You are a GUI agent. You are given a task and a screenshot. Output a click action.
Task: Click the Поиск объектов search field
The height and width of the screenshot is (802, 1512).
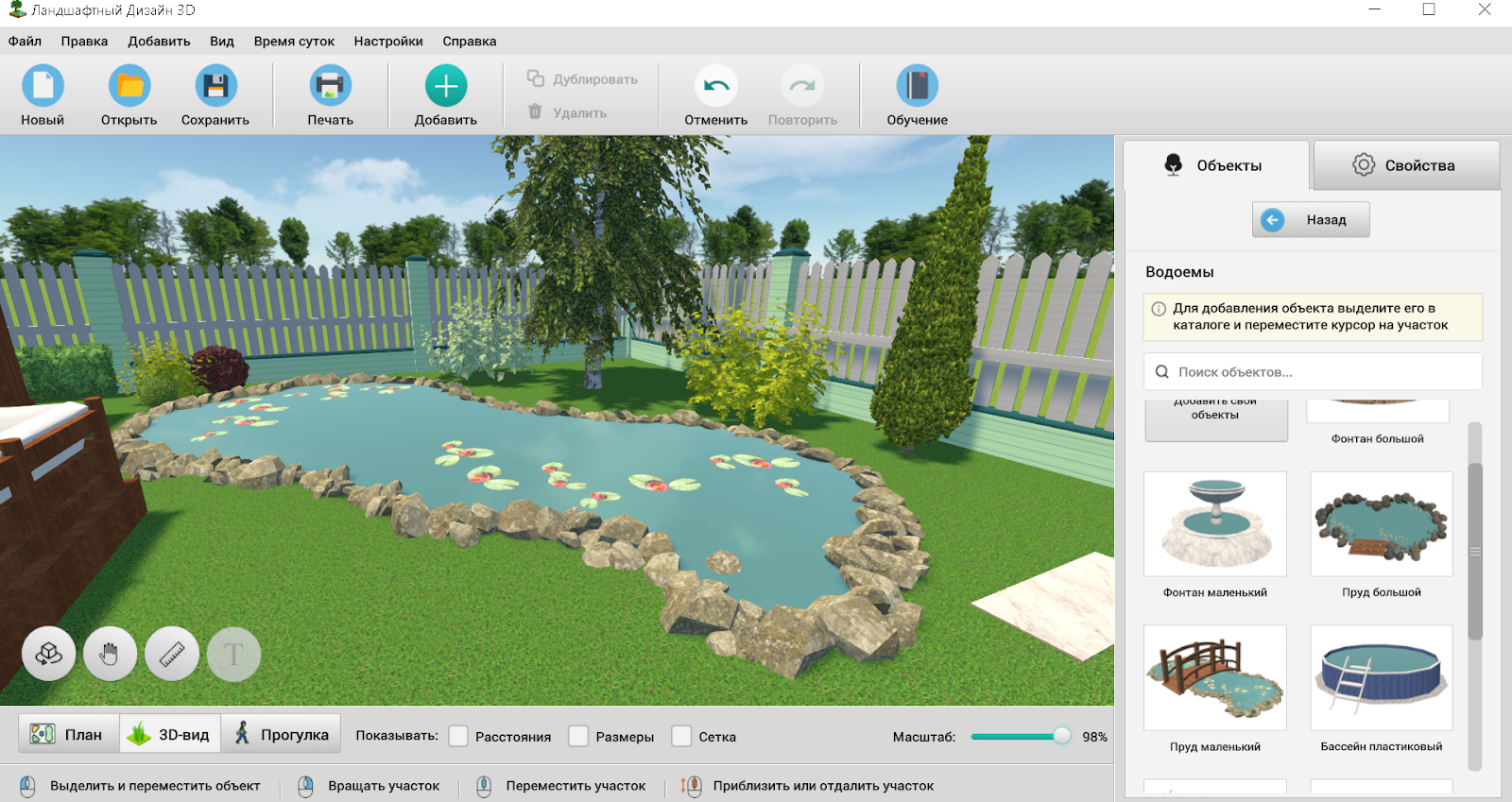(x=1313, y=371)
